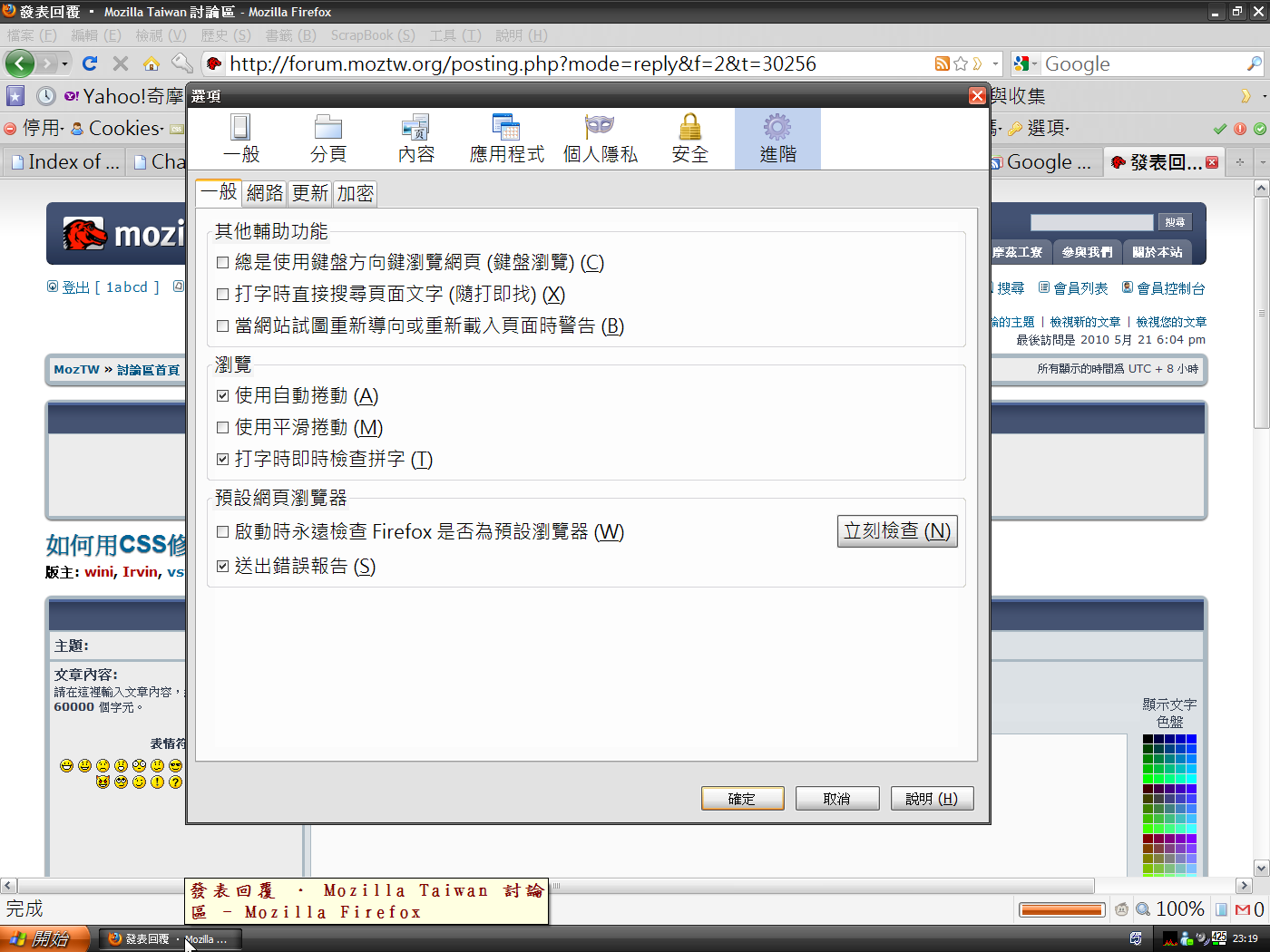This screenshot has width=1270, height=952.
Task: Expand the address bar URL dropdown arrow
Action: click(x=995, y=63)
